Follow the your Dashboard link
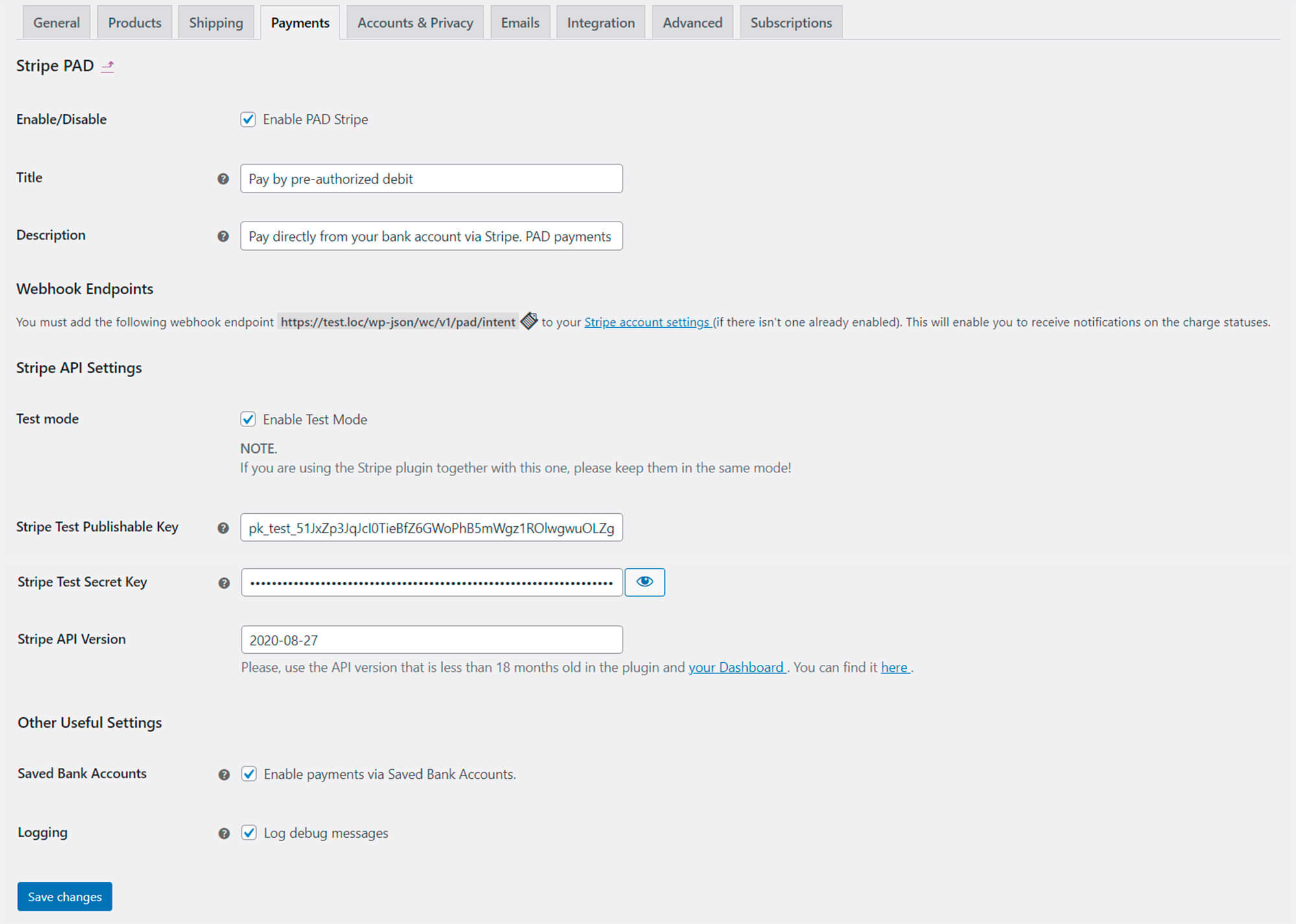 point(735,667)
